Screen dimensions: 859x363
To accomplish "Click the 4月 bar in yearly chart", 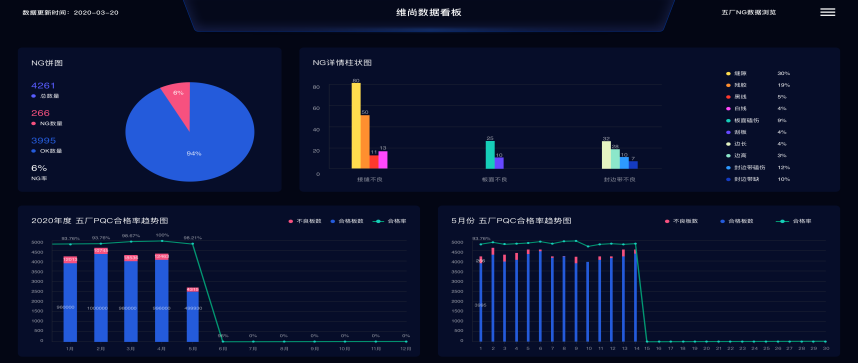I will click(162, 297).
